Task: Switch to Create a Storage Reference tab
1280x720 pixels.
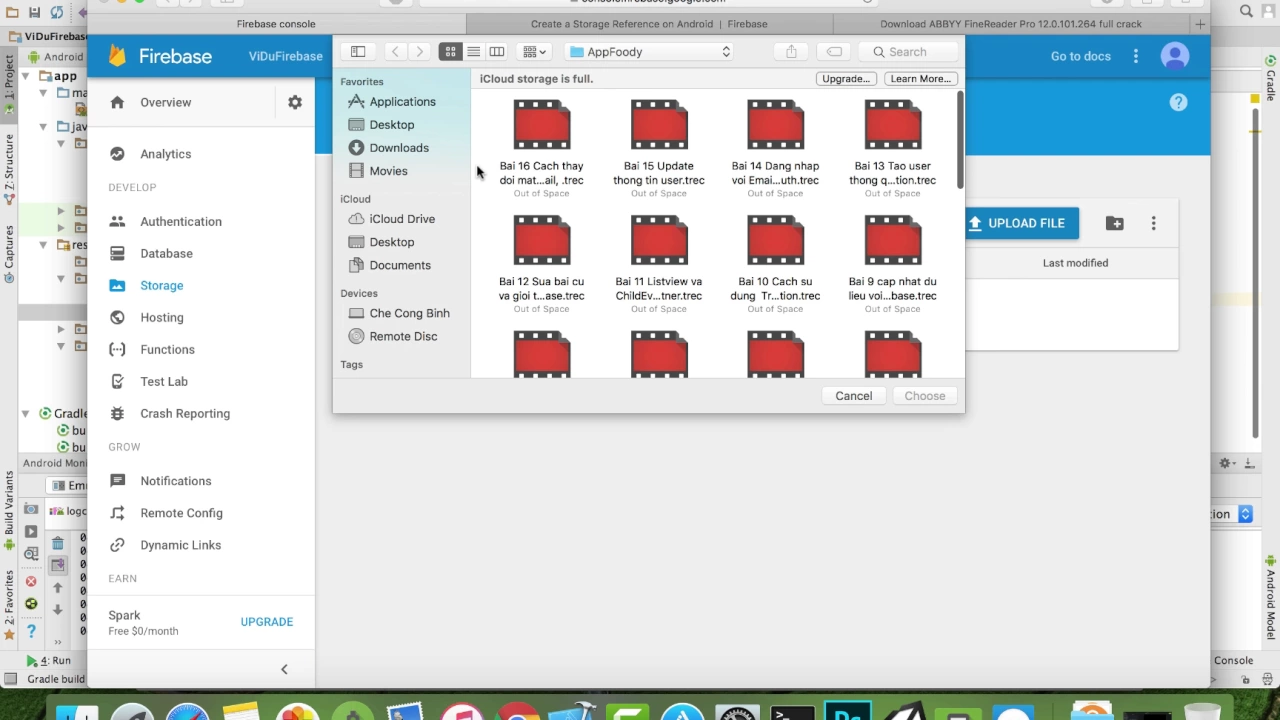Action: [649, 24]
